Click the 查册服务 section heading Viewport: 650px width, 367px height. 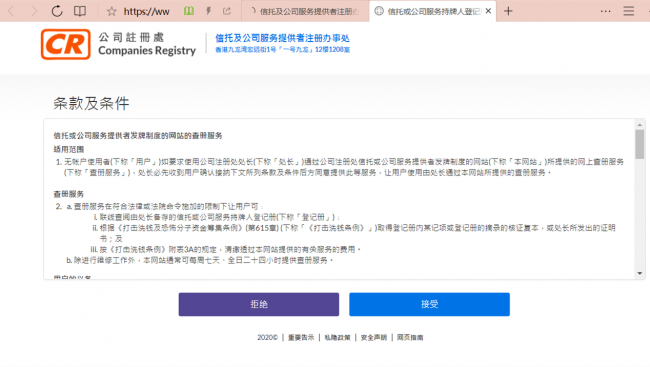(x=69, y=194)
